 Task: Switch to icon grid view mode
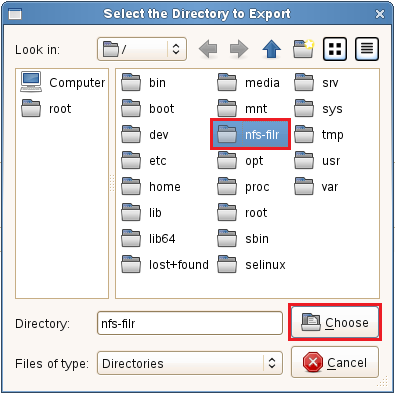tap(335, 49)
